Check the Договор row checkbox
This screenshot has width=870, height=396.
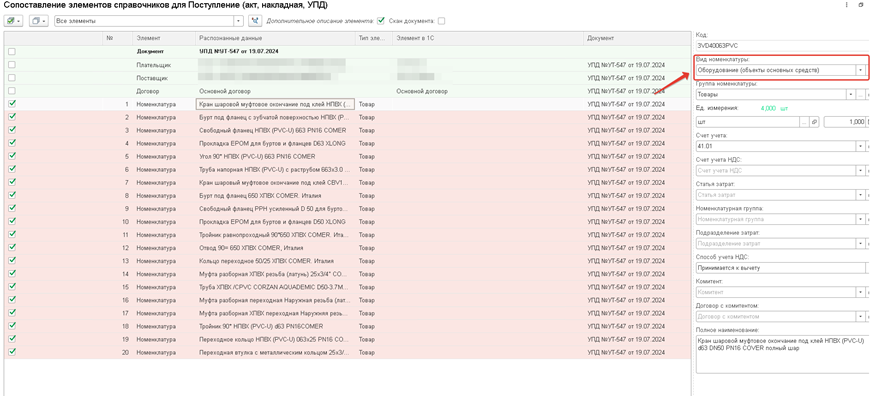[12, 90]
